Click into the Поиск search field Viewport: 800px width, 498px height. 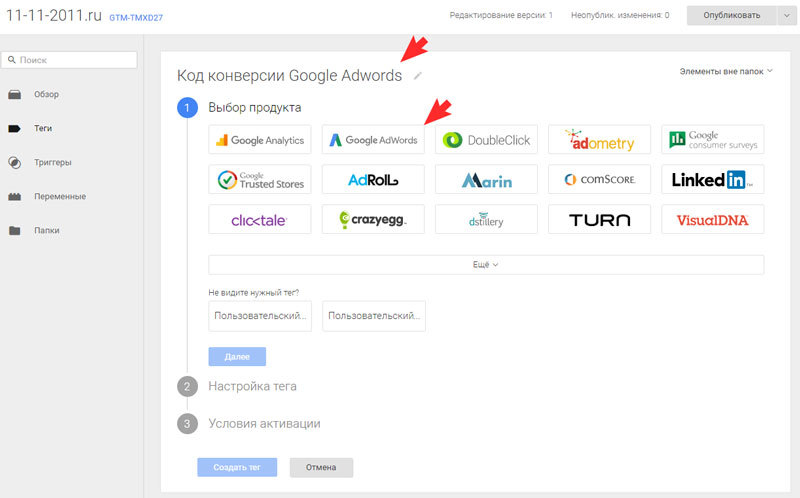click(69, 60)
